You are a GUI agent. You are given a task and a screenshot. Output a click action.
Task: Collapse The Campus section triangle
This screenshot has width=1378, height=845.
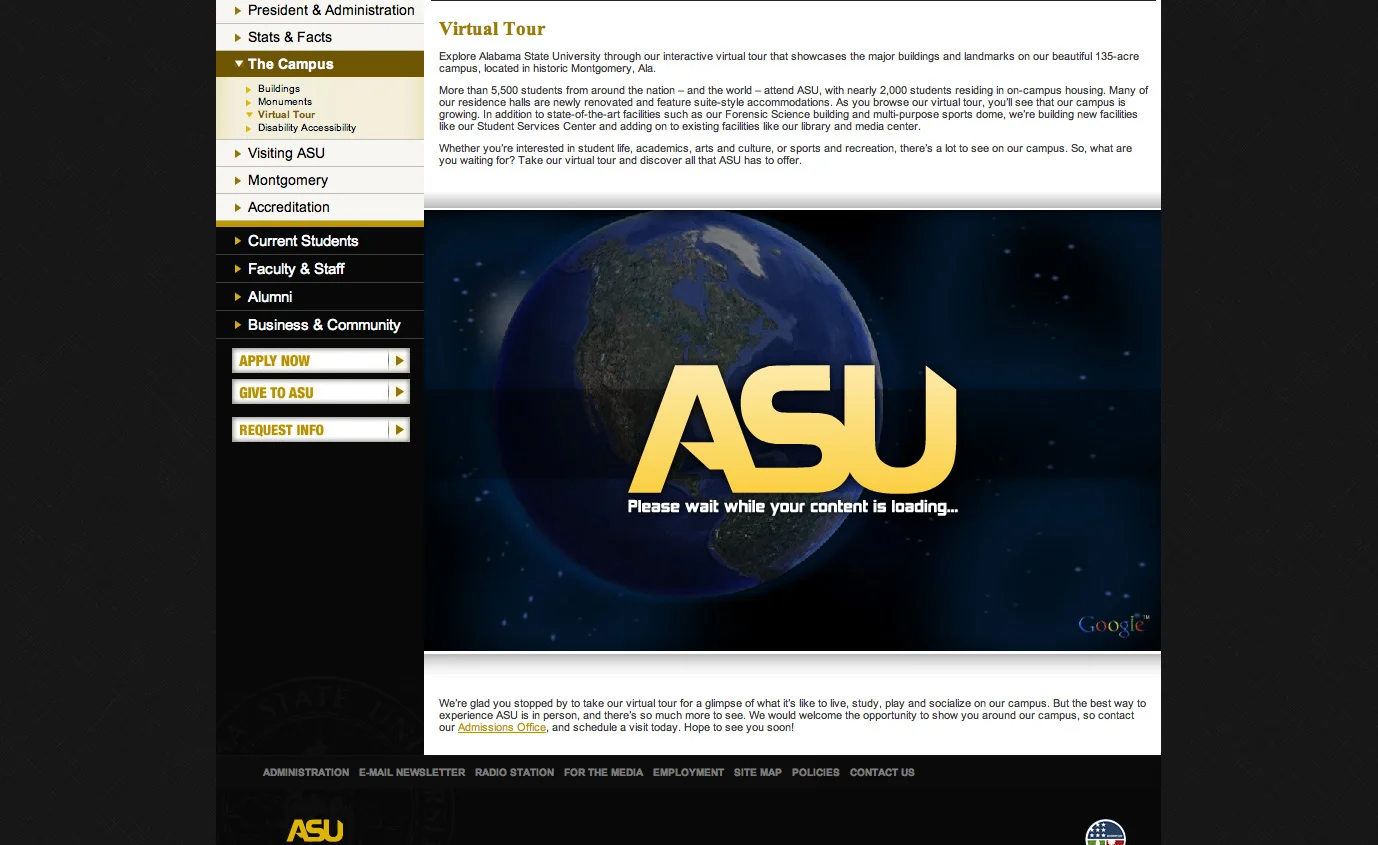pos(239,64)
